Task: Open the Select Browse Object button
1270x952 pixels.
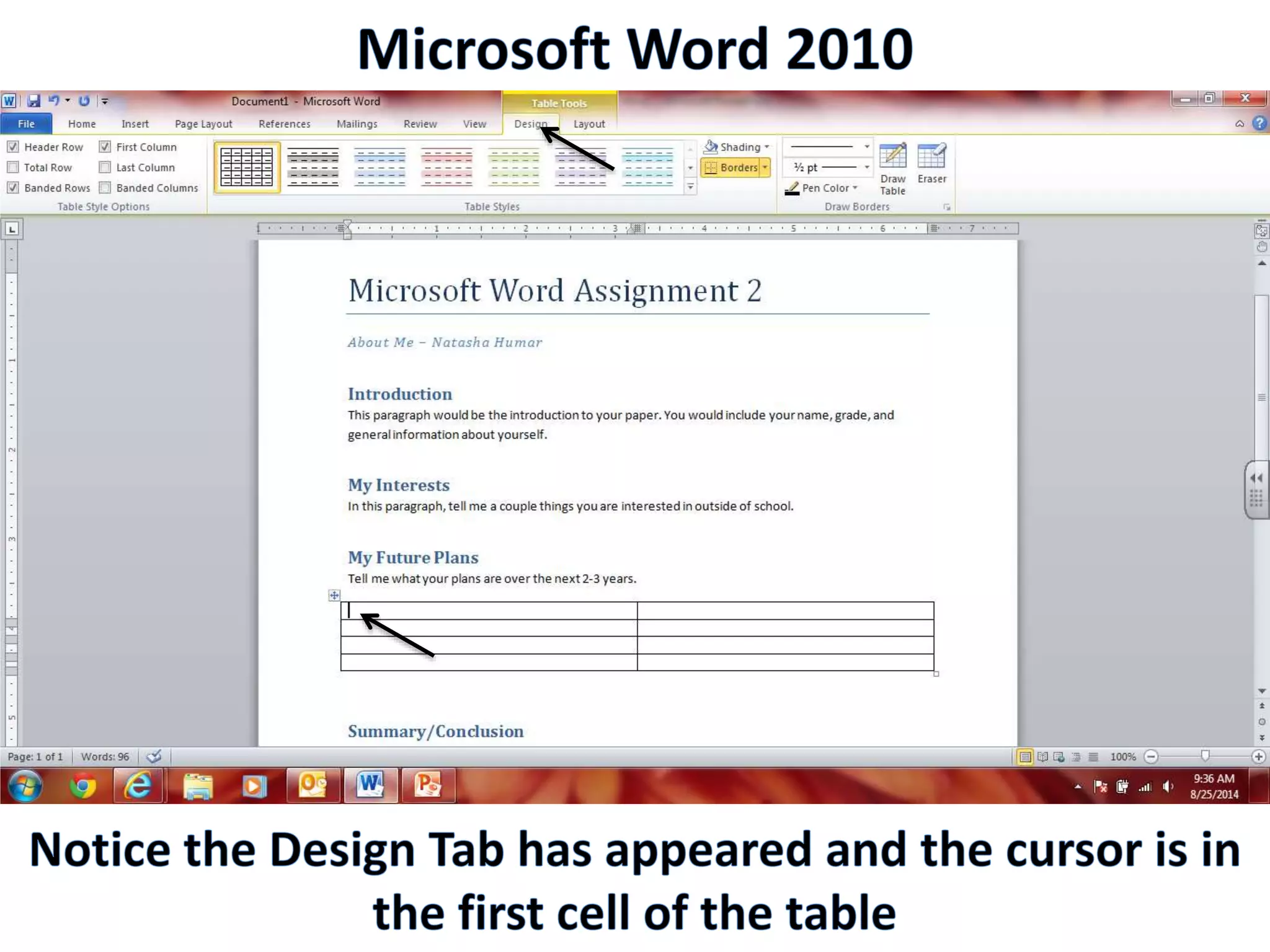Action: 1262,721
